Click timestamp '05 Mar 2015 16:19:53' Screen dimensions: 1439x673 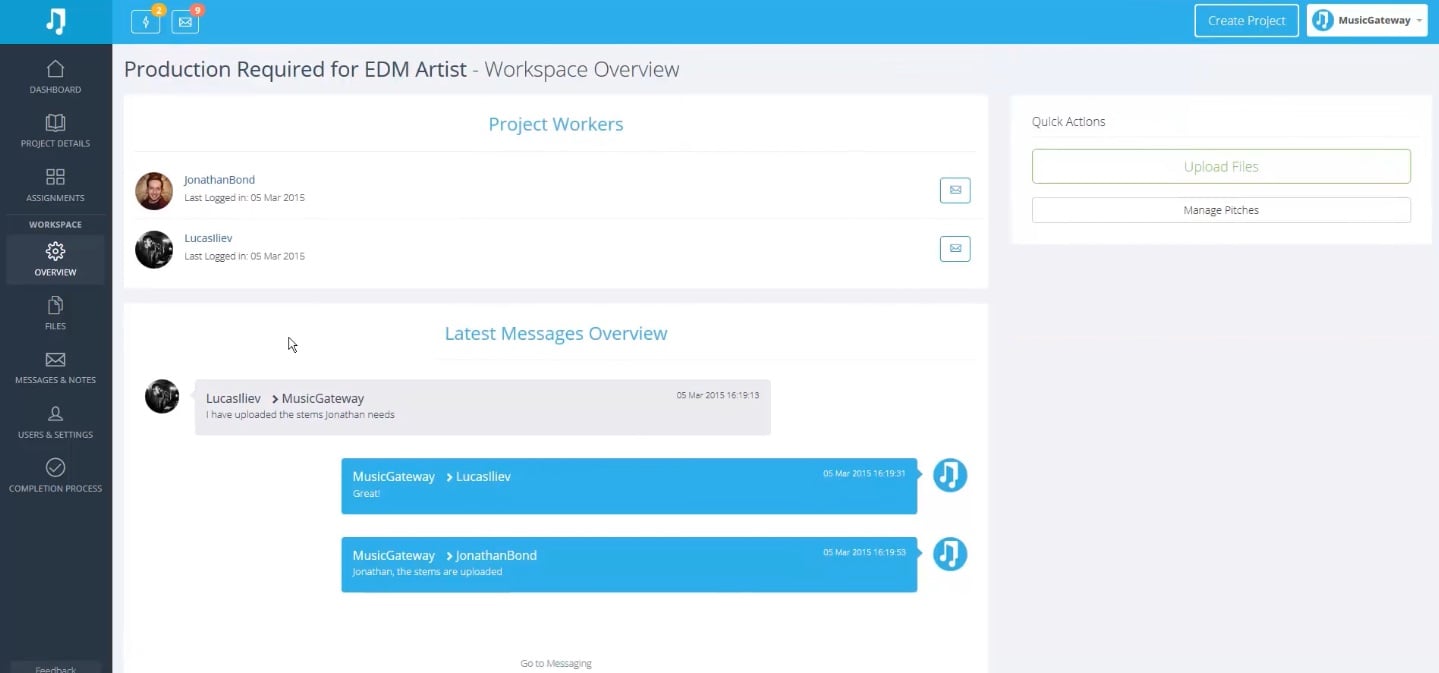click(x=864, y=552)
